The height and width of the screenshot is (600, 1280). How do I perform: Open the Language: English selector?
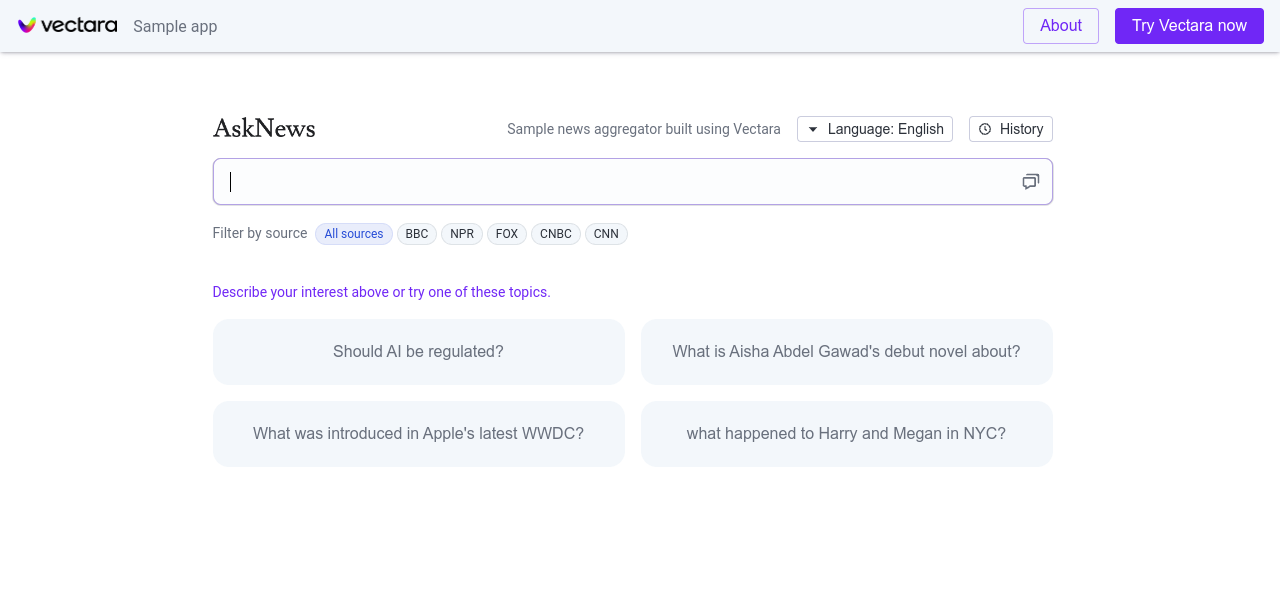click(874, 129)
